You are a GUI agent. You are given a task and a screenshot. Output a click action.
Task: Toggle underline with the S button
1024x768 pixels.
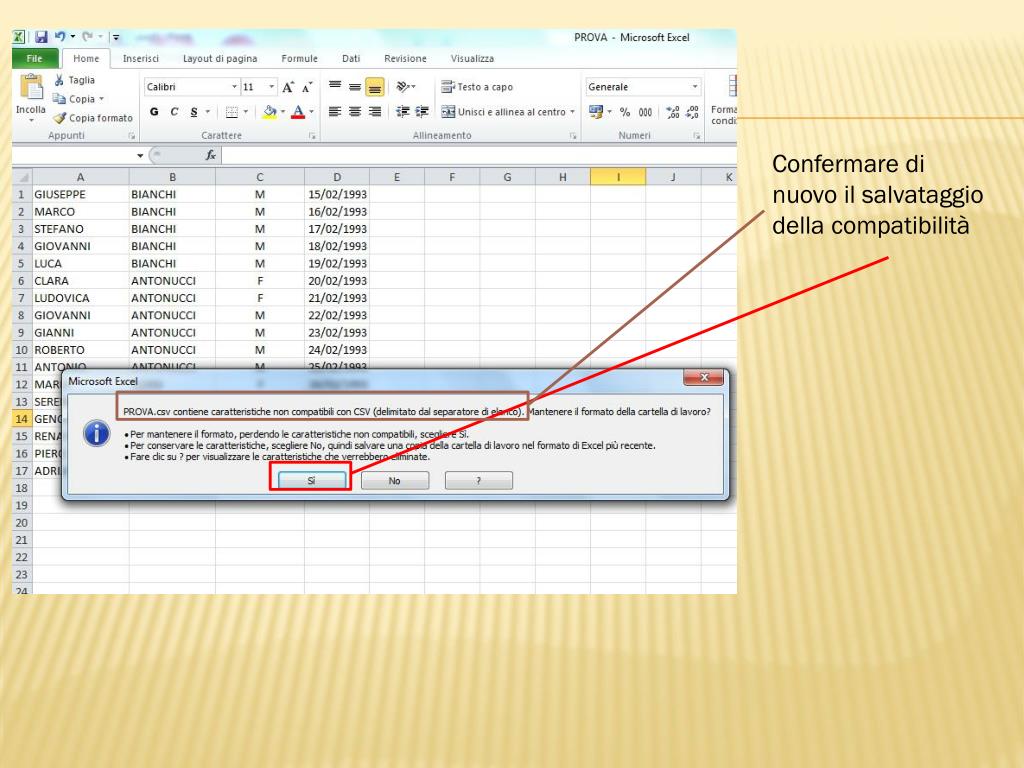[194, 112]
